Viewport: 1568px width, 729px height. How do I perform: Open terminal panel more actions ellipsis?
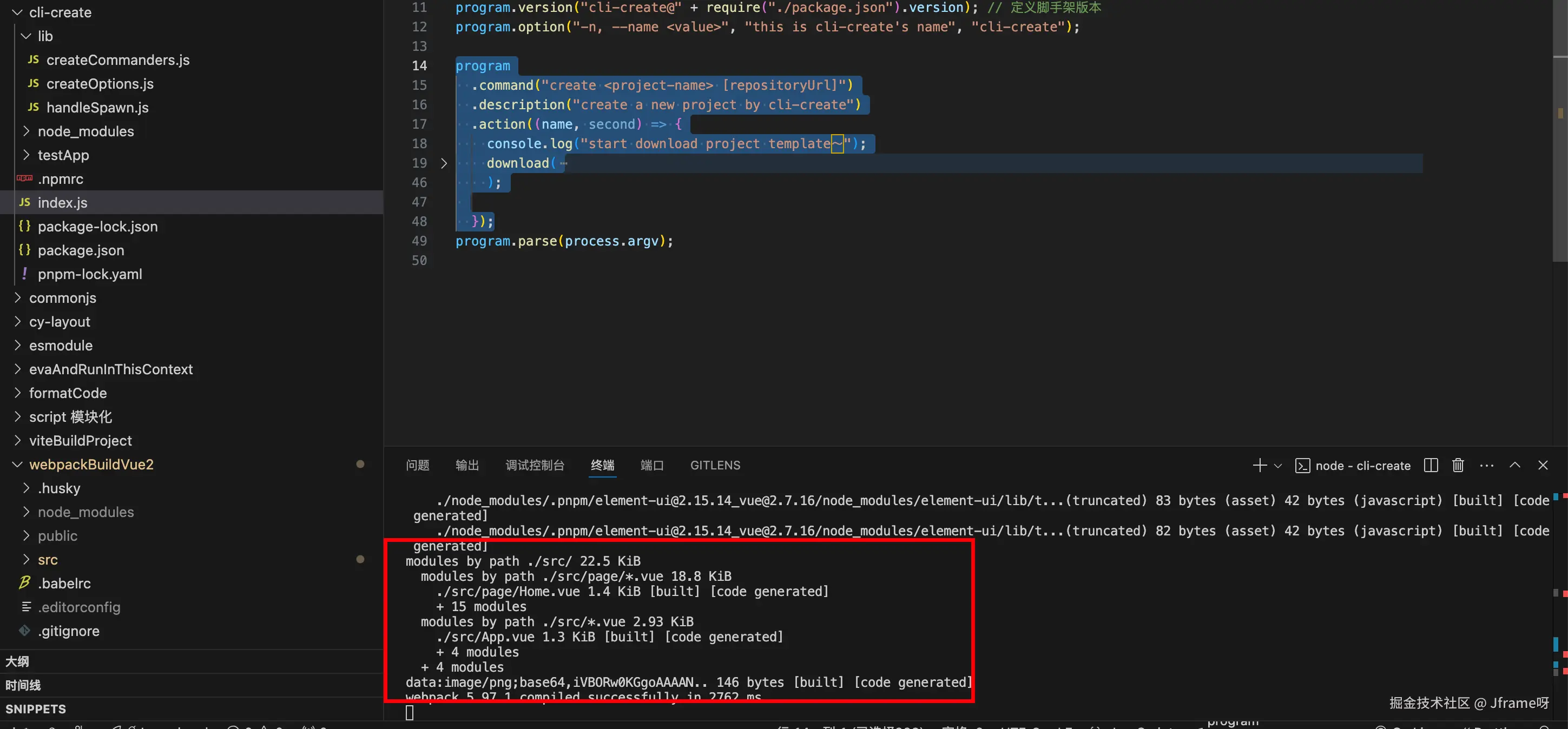coord(1486,466)
